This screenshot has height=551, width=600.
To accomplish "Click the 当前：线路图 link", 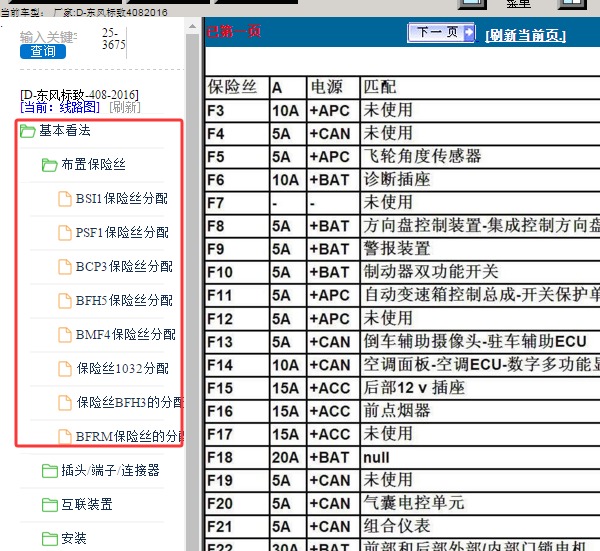I will [60, 107].
